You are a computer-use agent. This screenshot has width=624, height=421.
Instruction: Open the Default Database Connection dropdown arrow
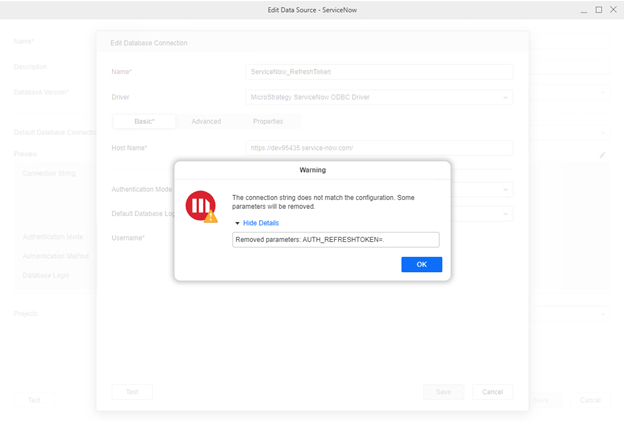tap(603, 133)
